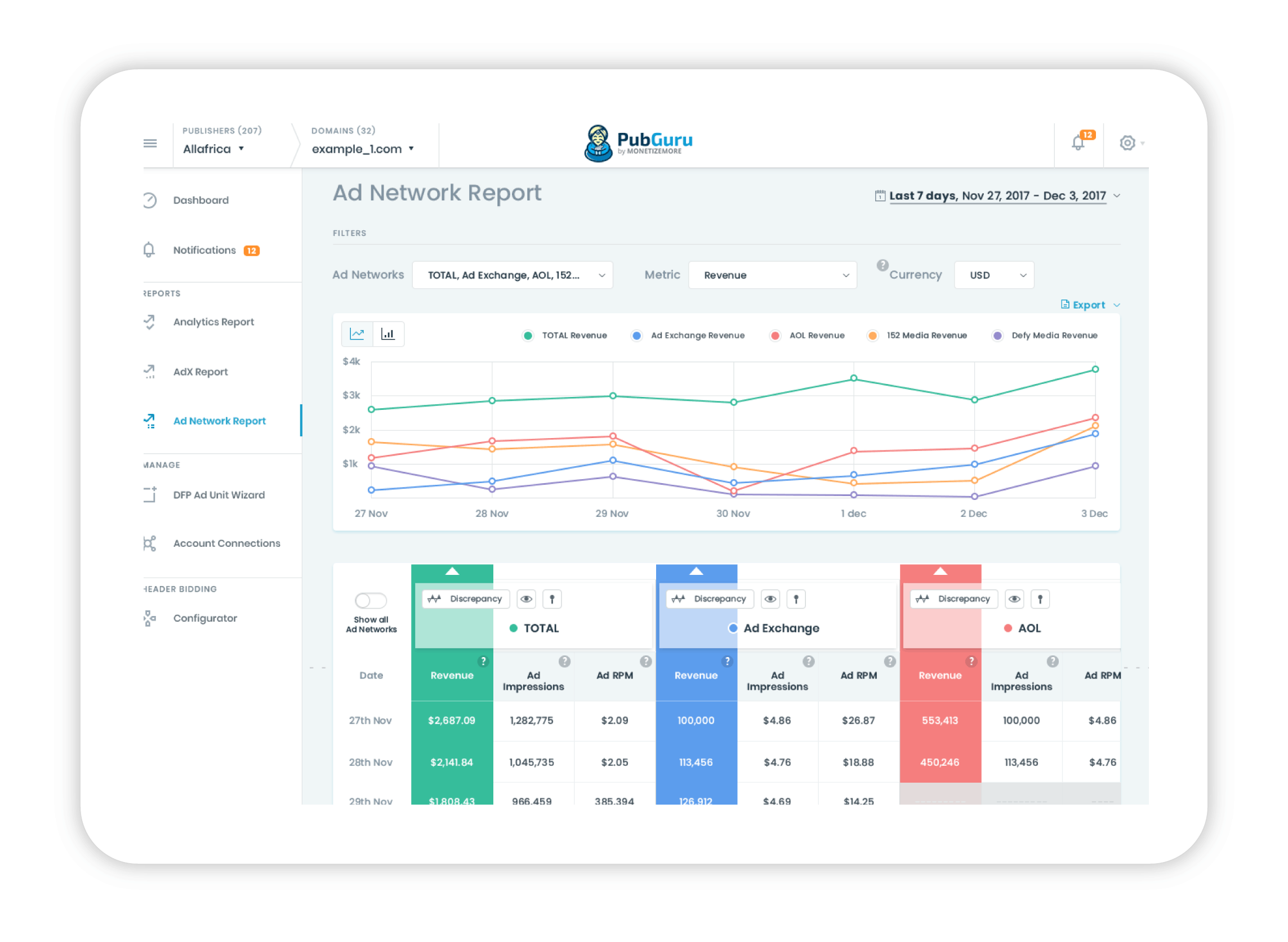The height and width of the screenshot is (942, 1288).
Task: Open the Allafrica publishers dropdown
Action: [214, 149]
